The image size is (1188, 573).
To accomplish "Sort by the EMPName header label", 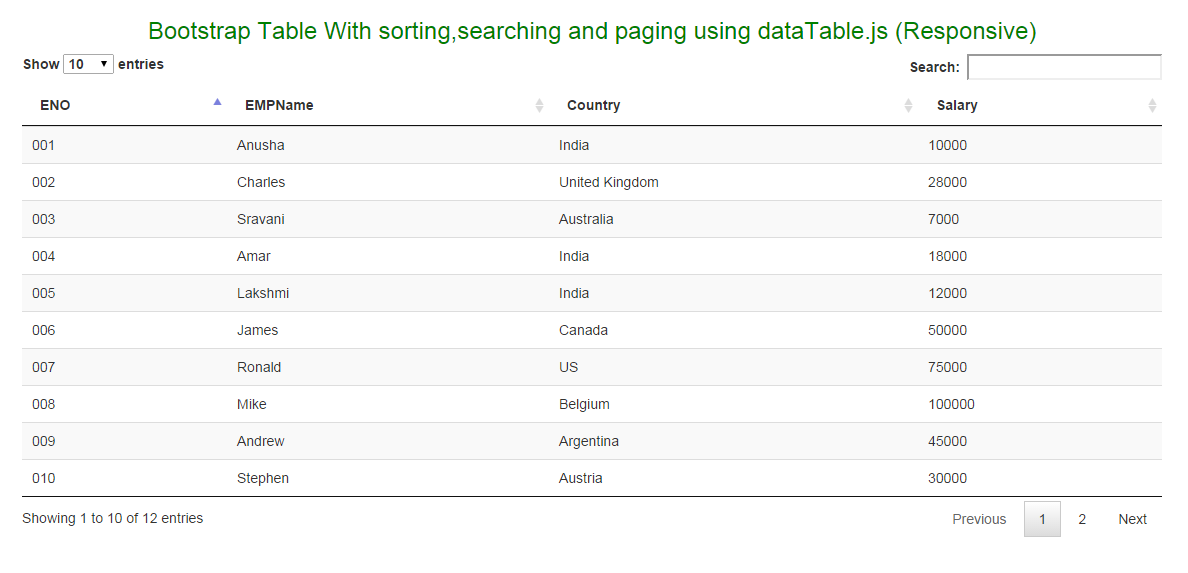I will (279, 105).
